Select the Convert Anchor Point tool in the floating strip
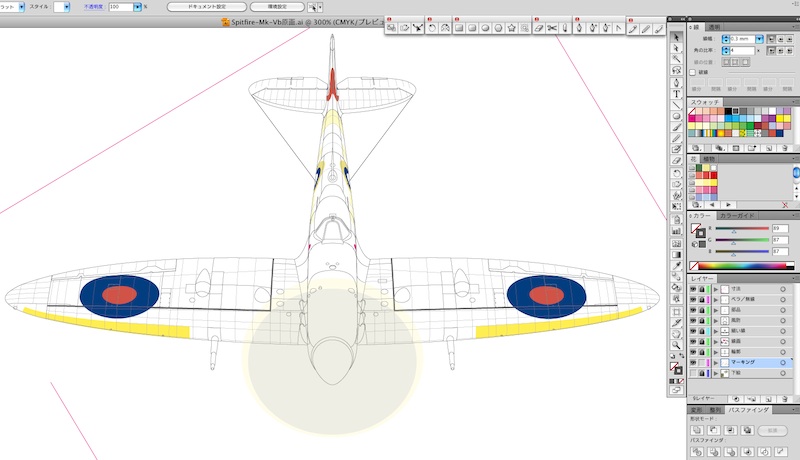 point(618,28)
